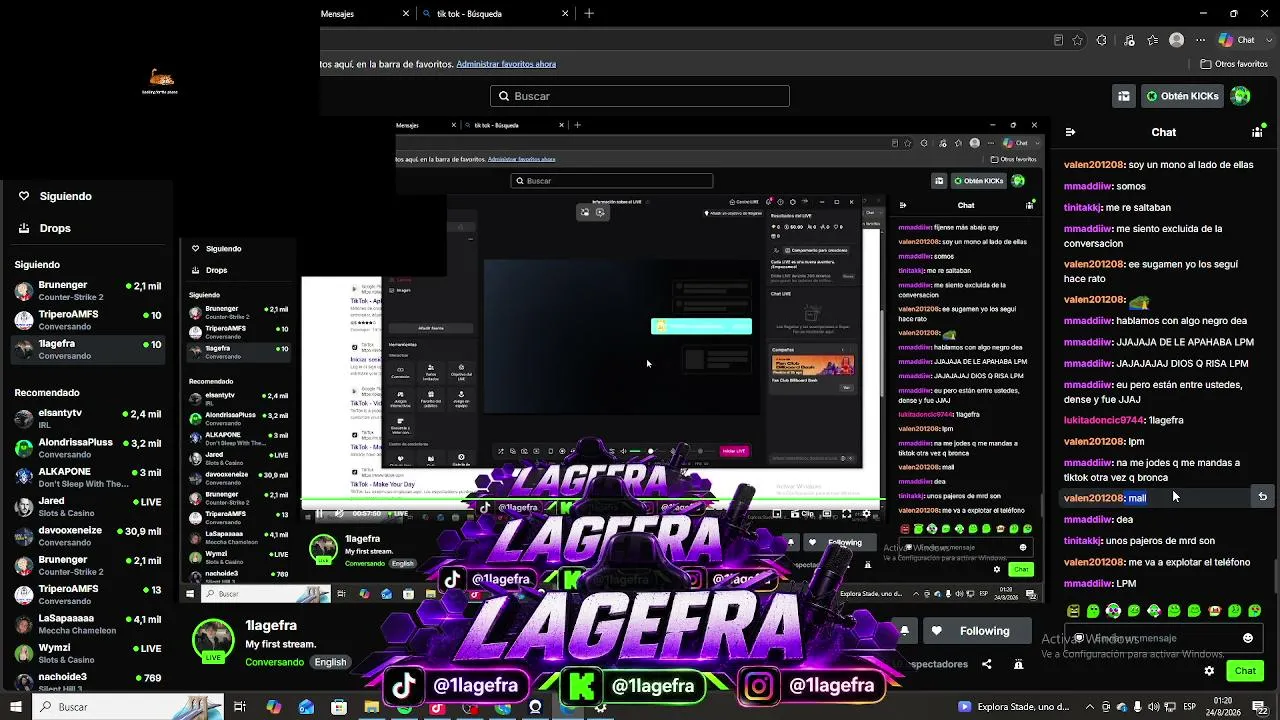Image resolution: width=1280 pixels, height=720 pixels.
Task: Open ALKAPONE recommended channel
Action: pyautogui.click(x=87, y=477)
